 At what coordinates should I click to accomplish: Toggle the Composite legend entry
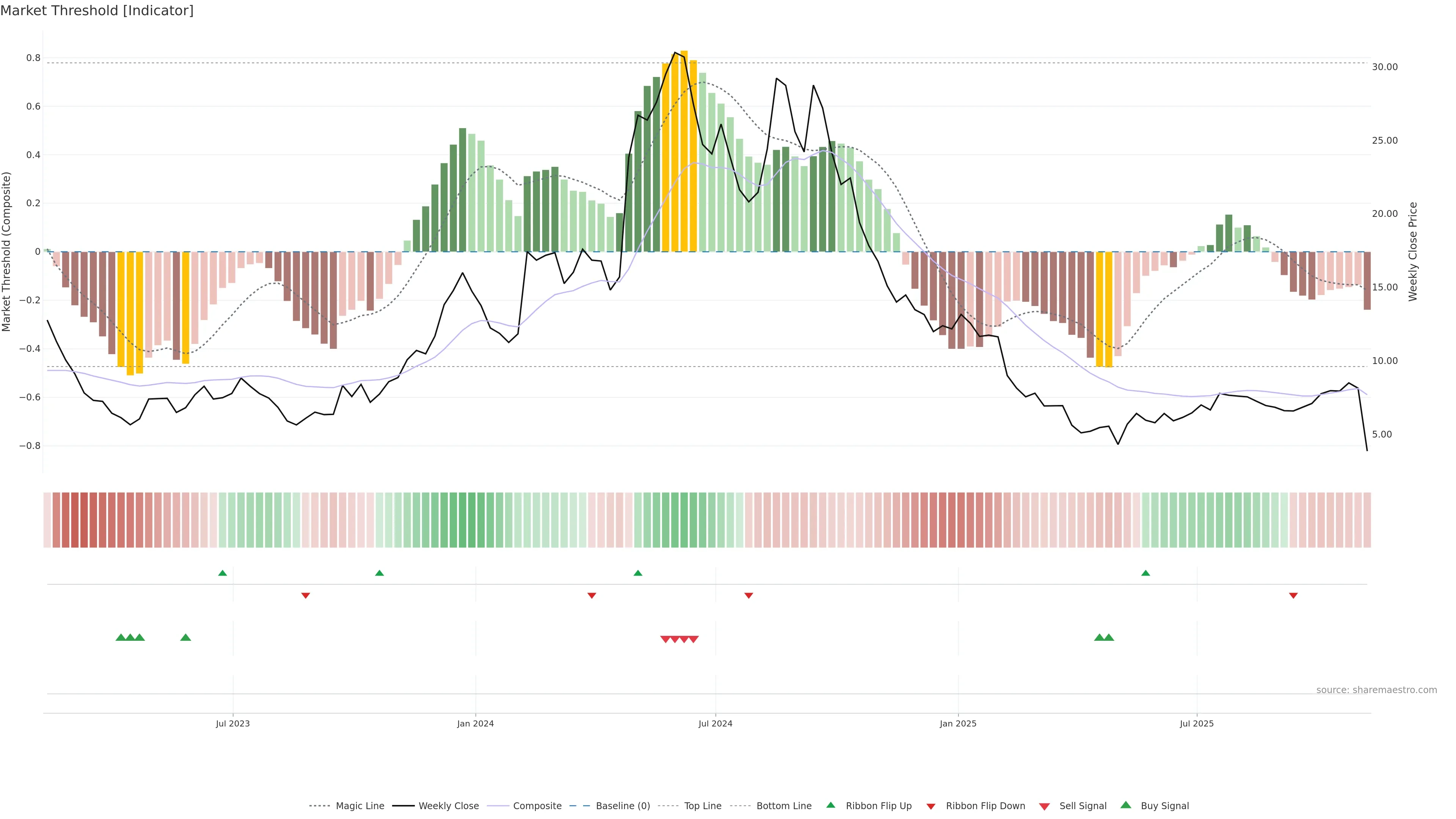click(x=537, y=806)
